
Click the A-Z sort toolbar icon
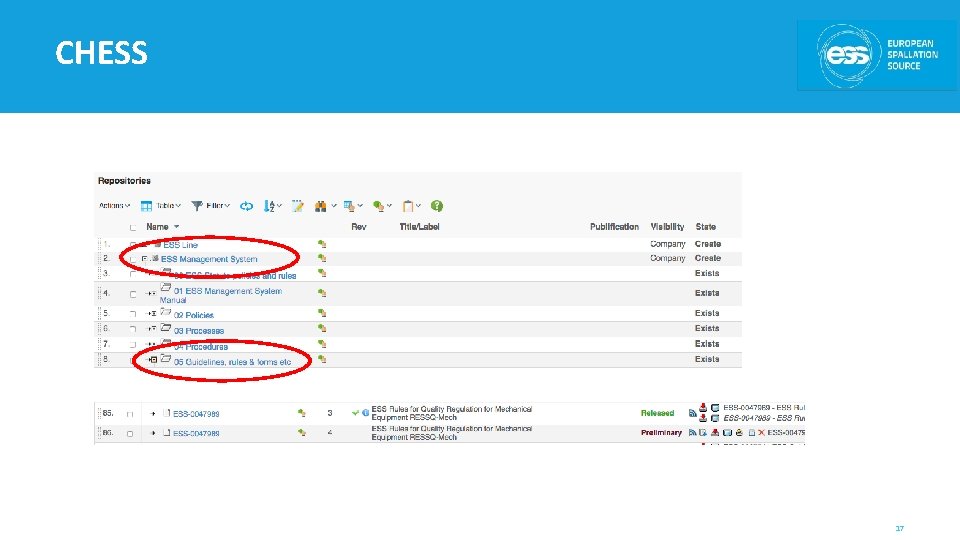tap(269, 206)
